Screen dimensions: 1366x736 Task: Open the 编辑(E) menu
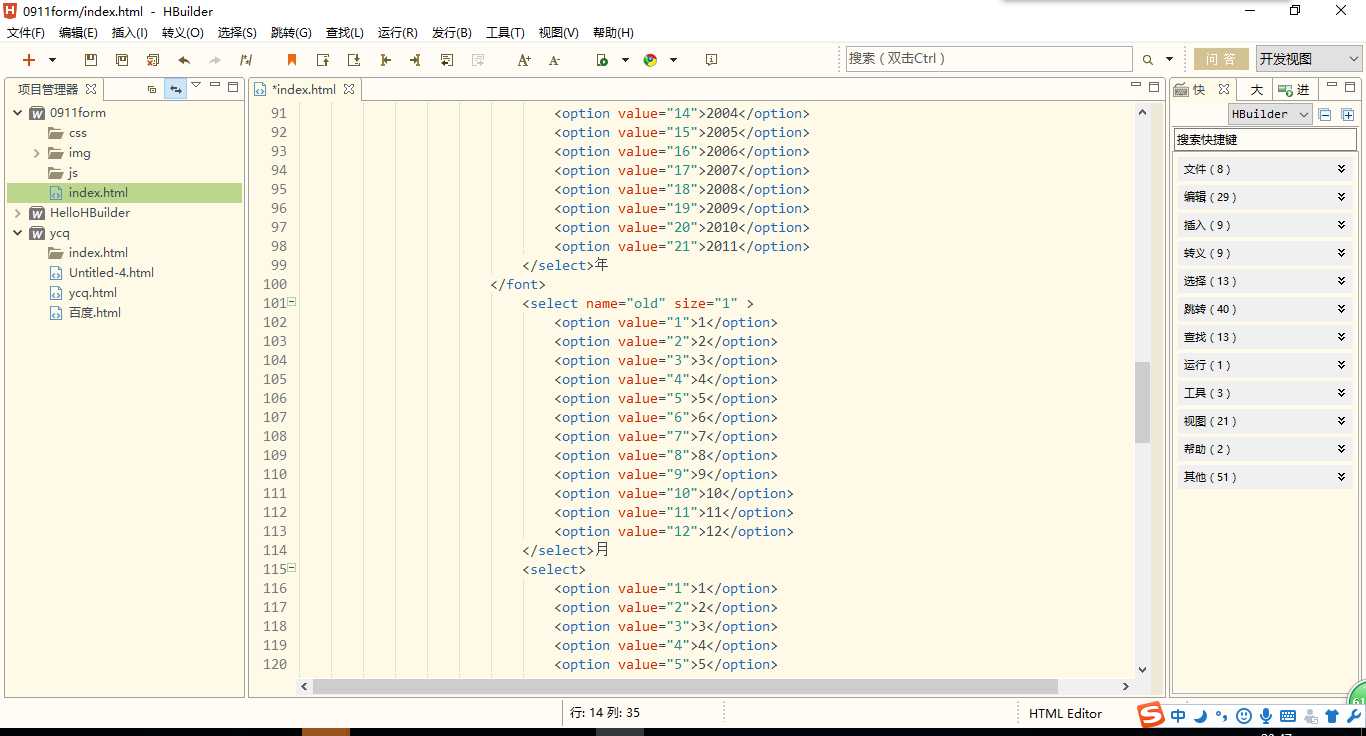point(78,33)
